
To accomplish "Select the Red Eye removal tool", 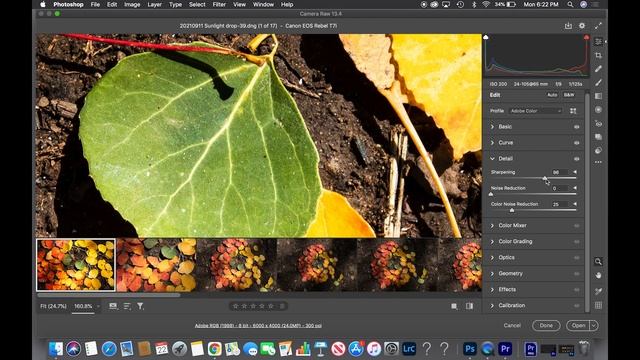I will [x=598, y=123].
